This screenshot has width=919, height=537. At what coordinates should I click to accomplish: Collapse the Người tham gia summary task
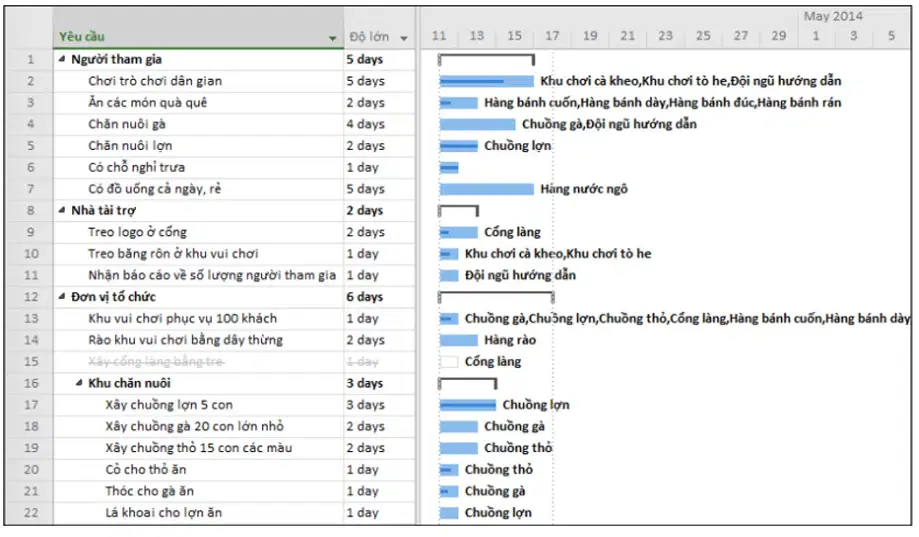(x=62, y=59)
